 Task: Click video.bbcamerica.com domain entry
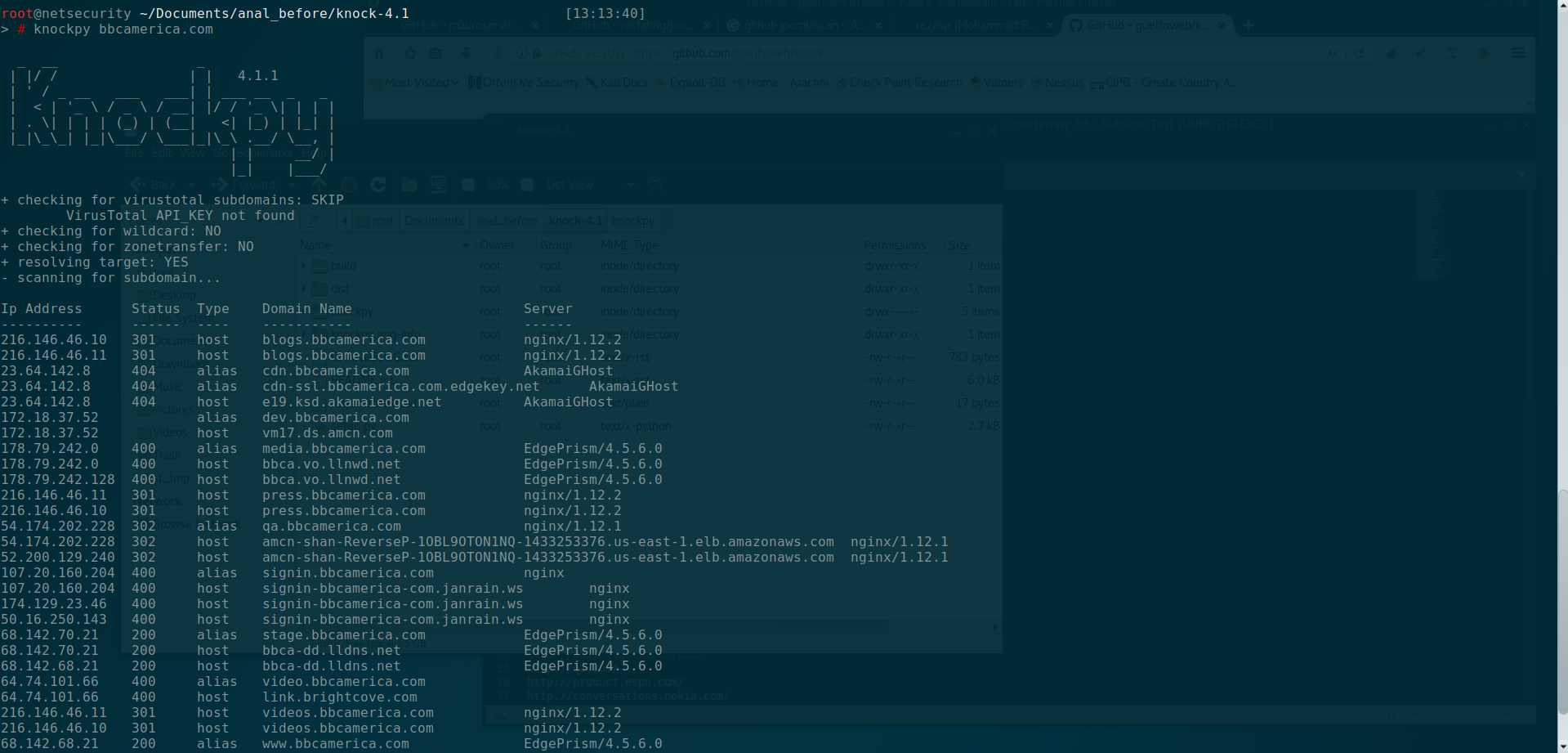click(x=344, y=682)
